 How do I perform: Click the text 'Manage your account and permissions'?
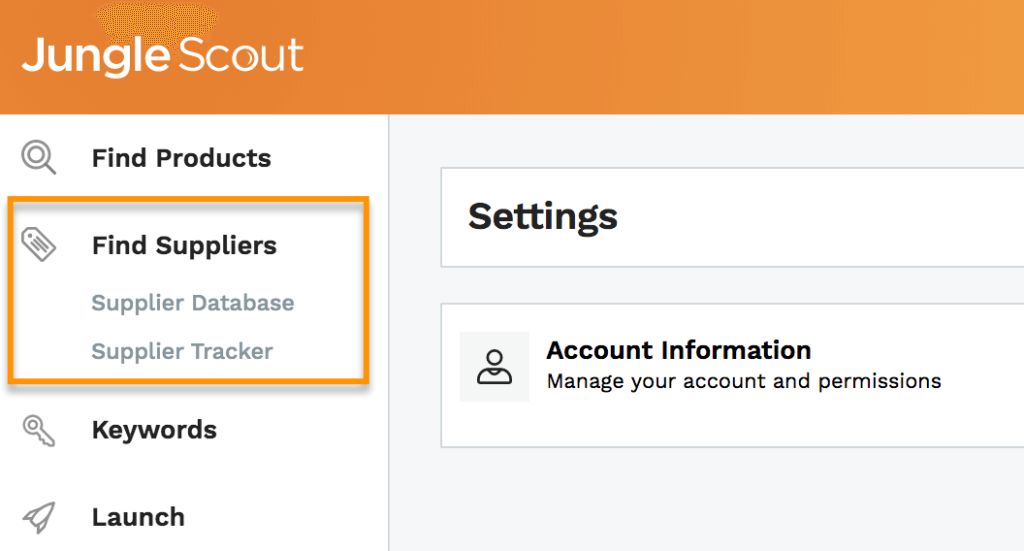point(744,381)
